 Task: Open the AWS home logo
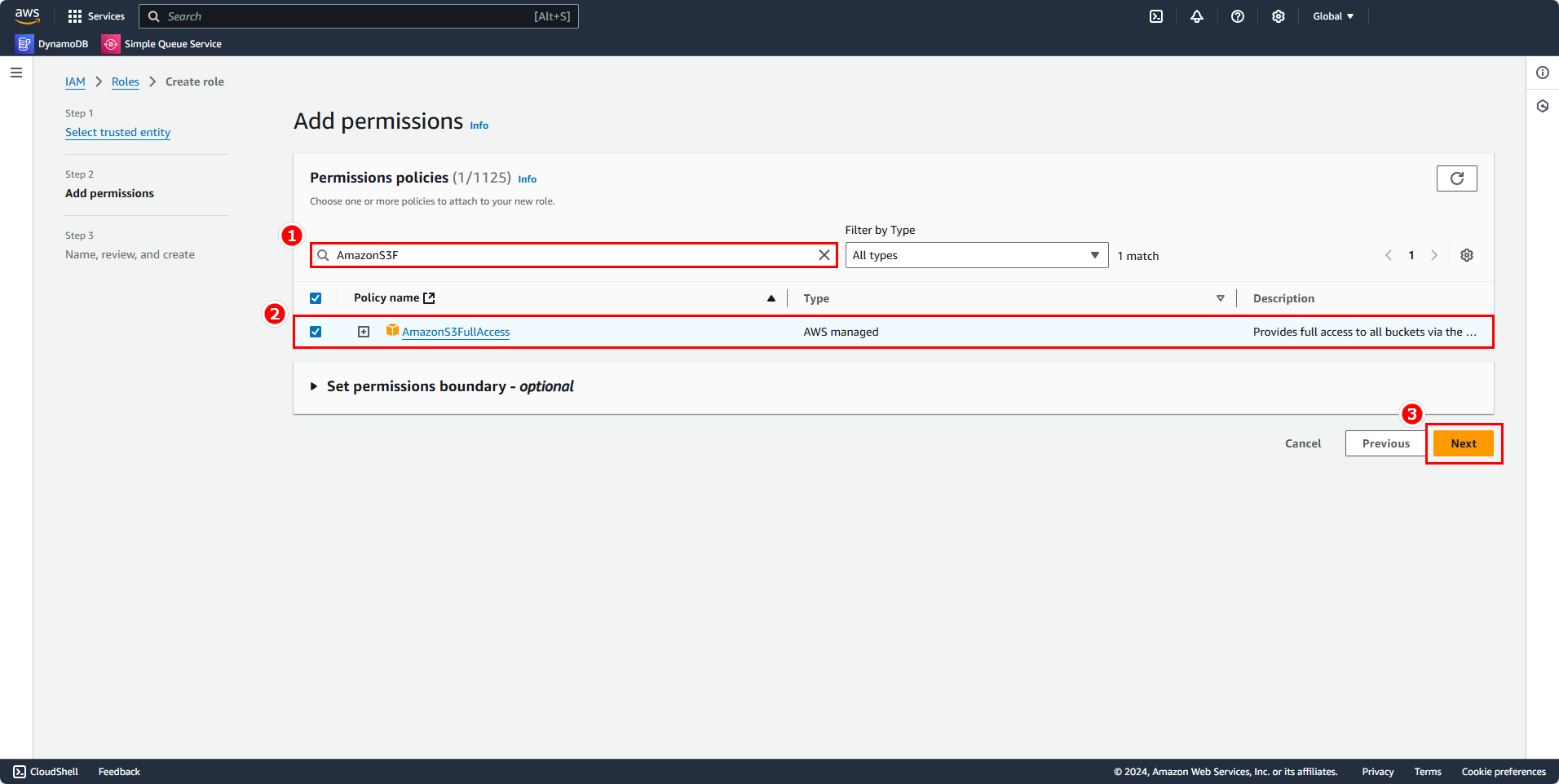click(x=27, y=15)
